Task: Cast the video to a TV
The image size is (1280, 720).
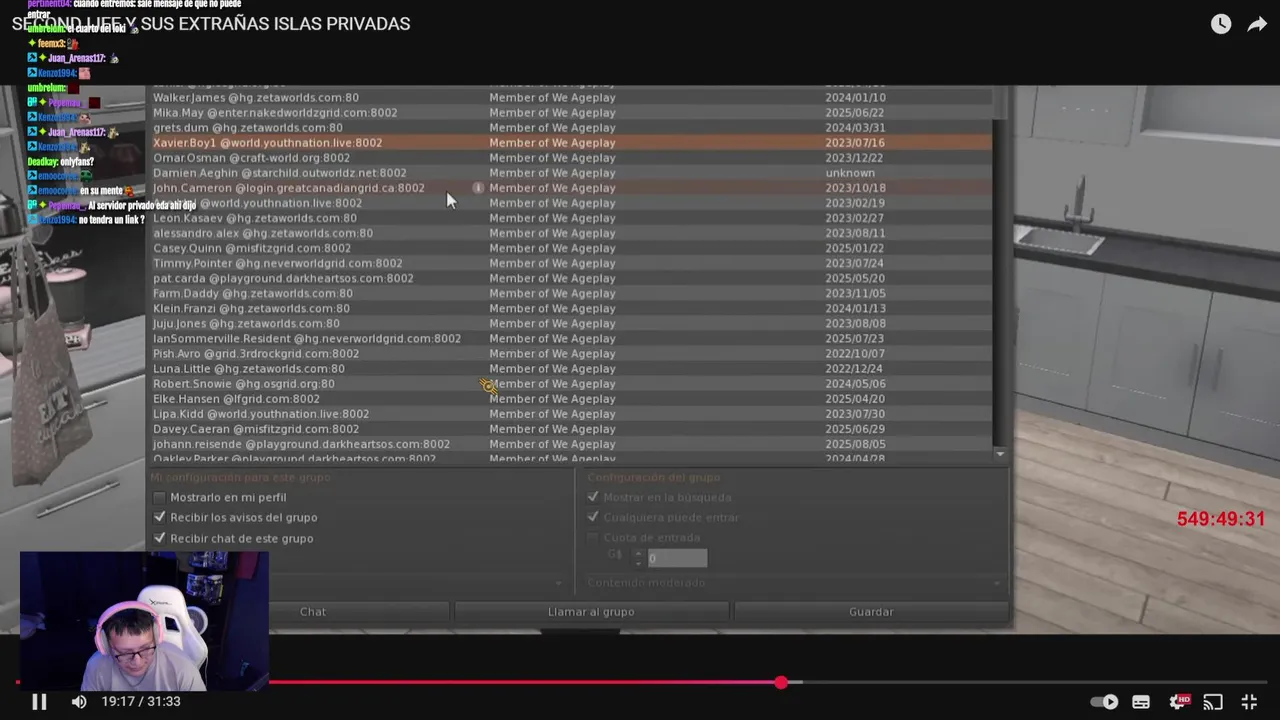Action: 1213,702
